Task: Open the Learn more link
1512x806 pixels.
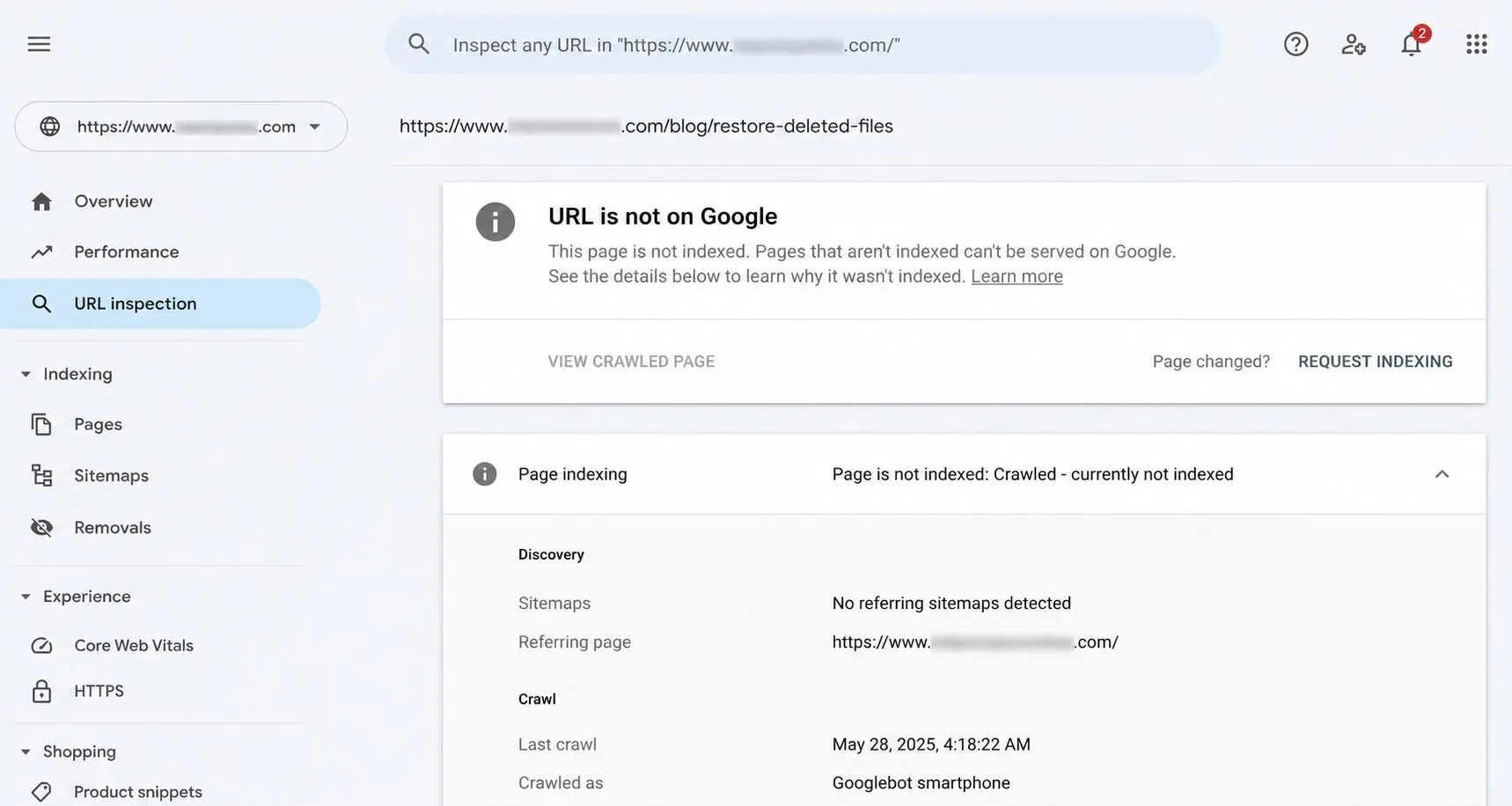Action: coord(1017,276)
